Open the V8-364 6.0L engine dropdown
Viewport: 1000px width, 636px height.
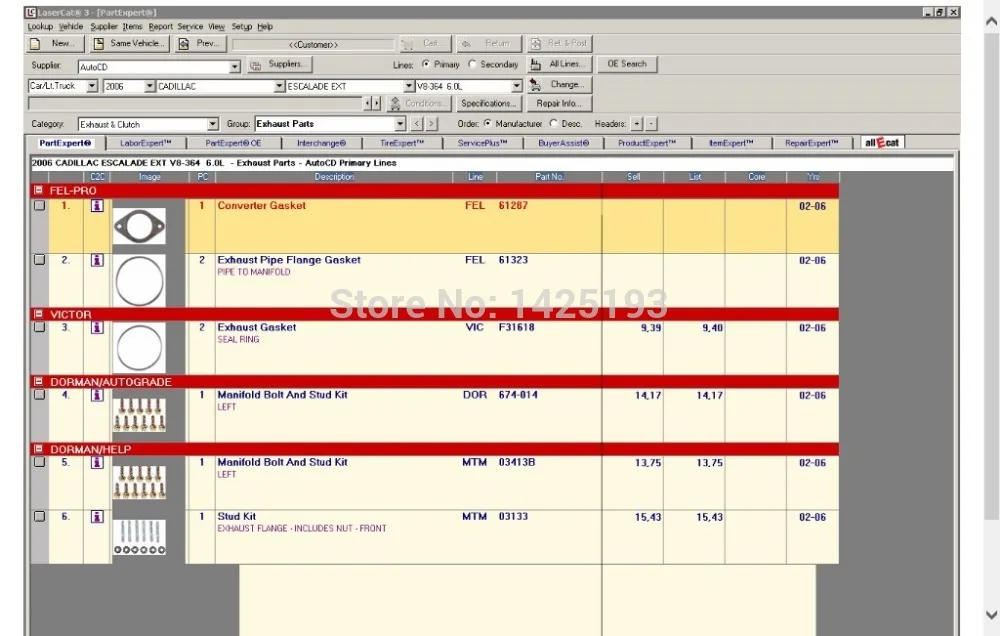517,86
